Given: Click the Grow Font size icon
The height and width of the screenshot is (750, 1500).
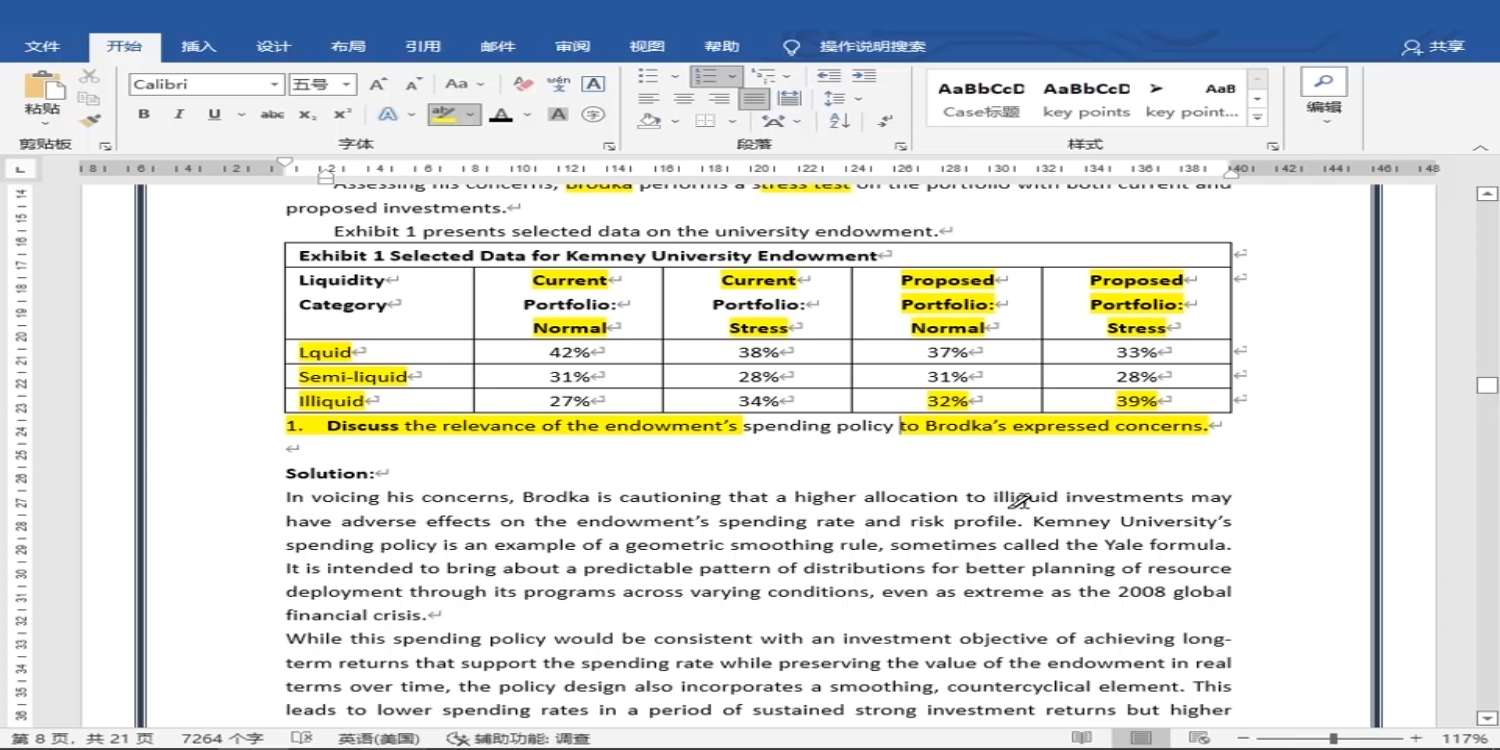Looking at the screenshot, I should (x=378, y=85).
